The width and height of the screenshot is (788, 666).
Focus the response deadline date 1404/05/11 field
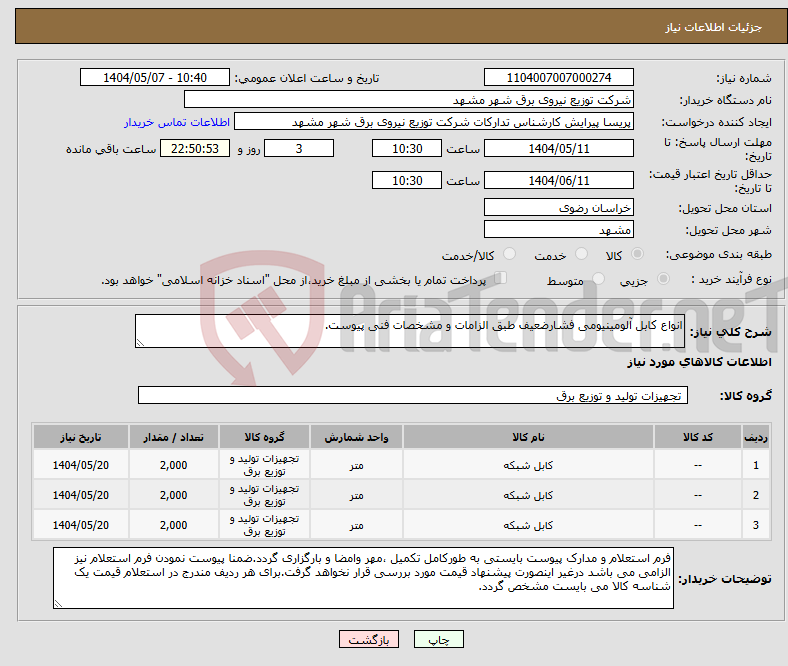point(558,148)
